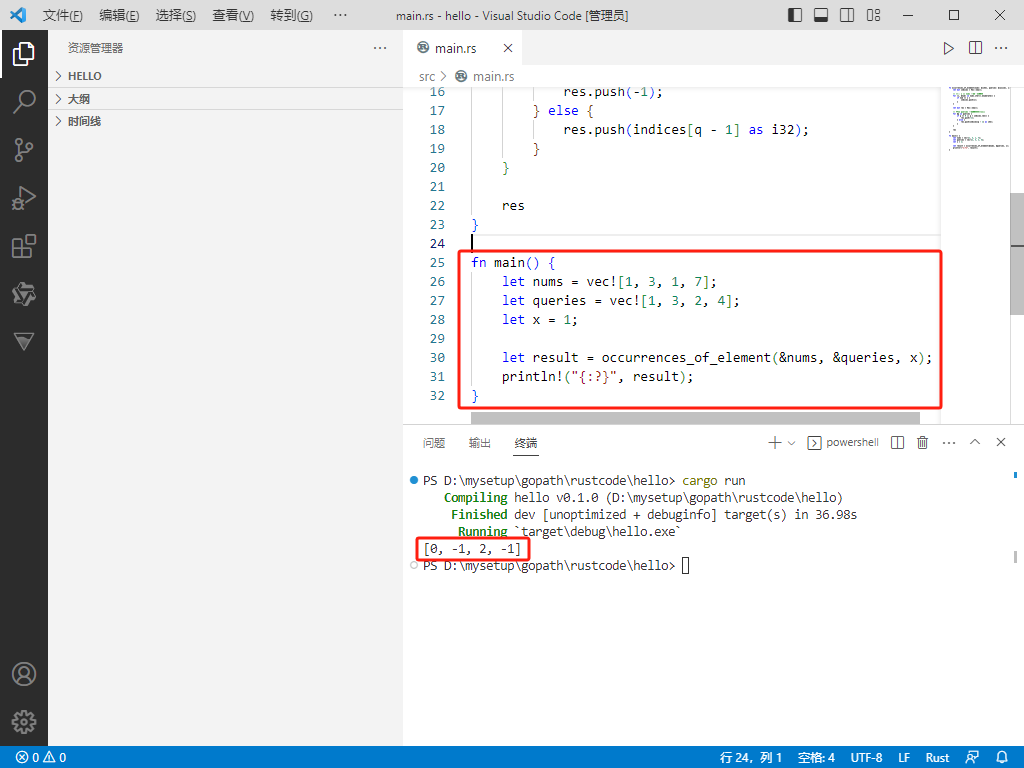Expand the 大纲 outline section
This screenshot has height=768, width=1024.
point(227,99)
